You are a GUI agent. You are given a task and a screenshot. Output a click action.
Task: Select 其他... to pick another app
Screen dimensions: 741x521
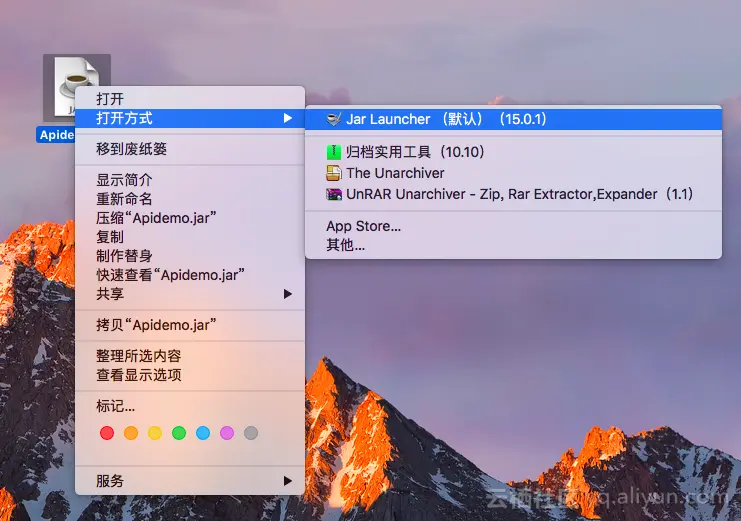coord(514,245)
